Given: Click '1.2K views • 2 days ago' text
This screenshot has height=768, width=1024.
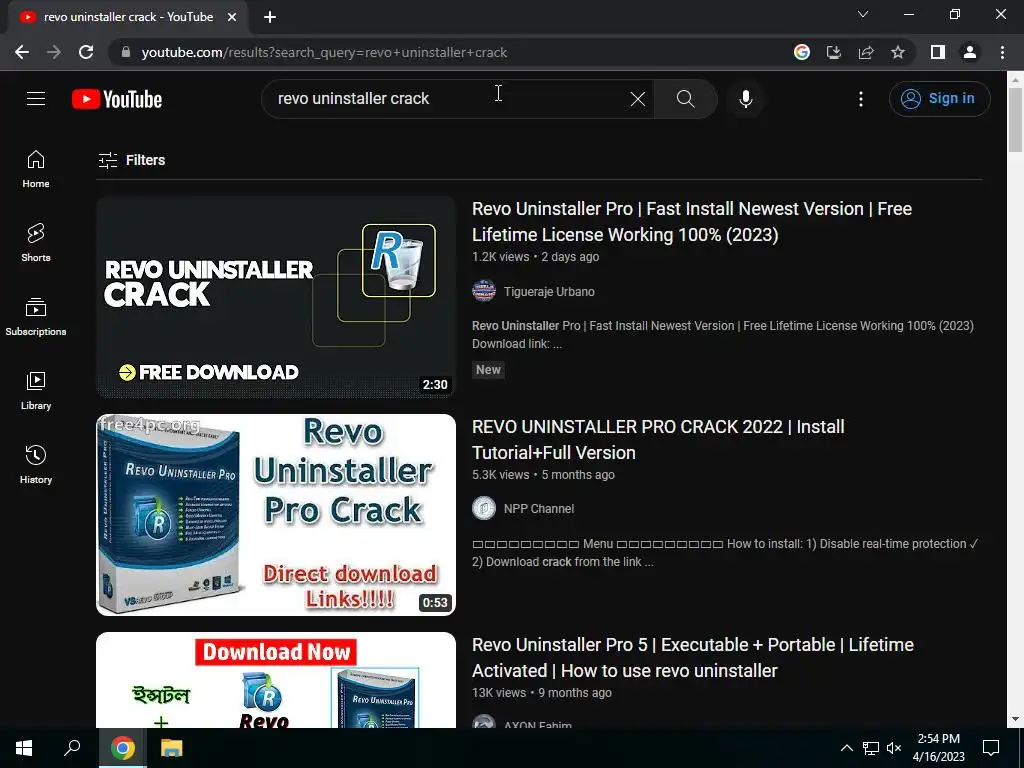Looking at the screenshot, I should (x=536, y=257).
